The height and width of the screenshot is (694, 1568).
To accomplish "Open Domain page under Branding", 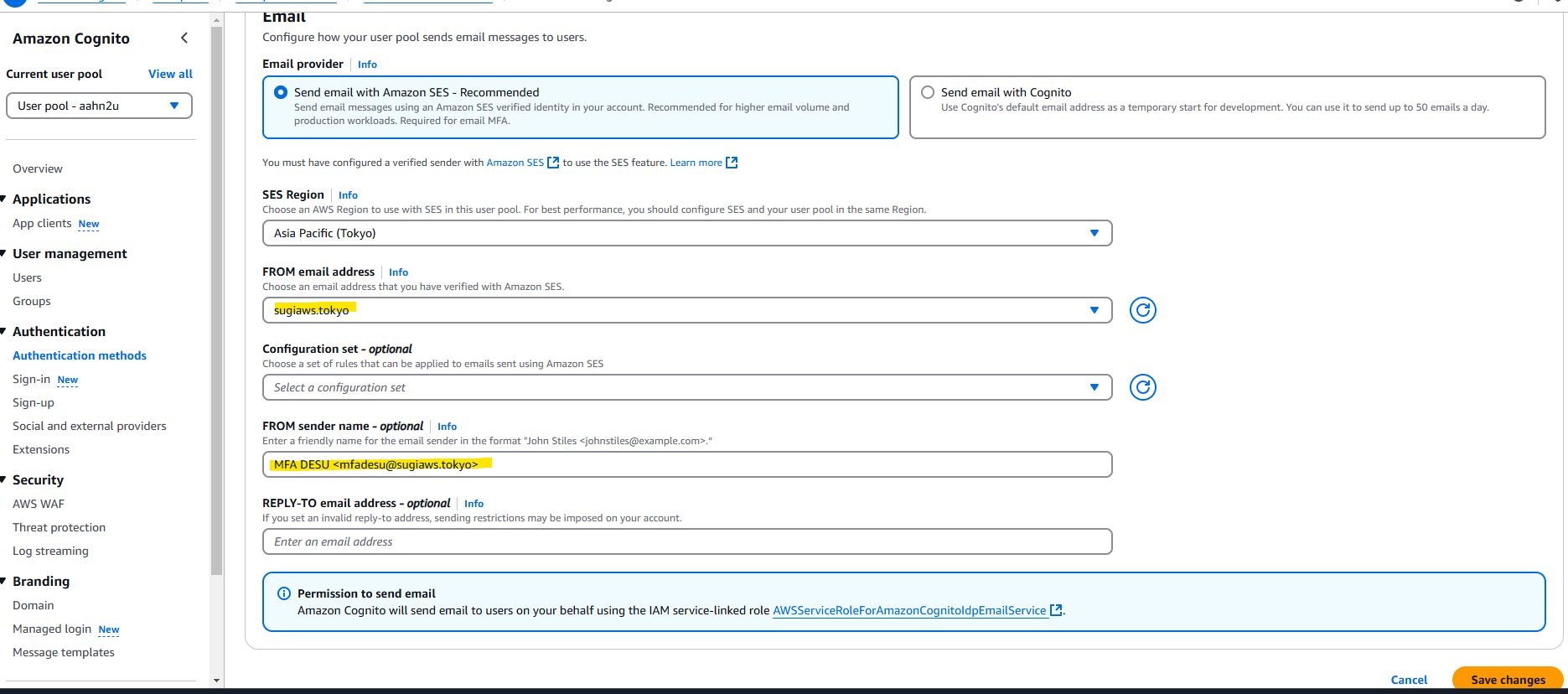I will (34, 605).
